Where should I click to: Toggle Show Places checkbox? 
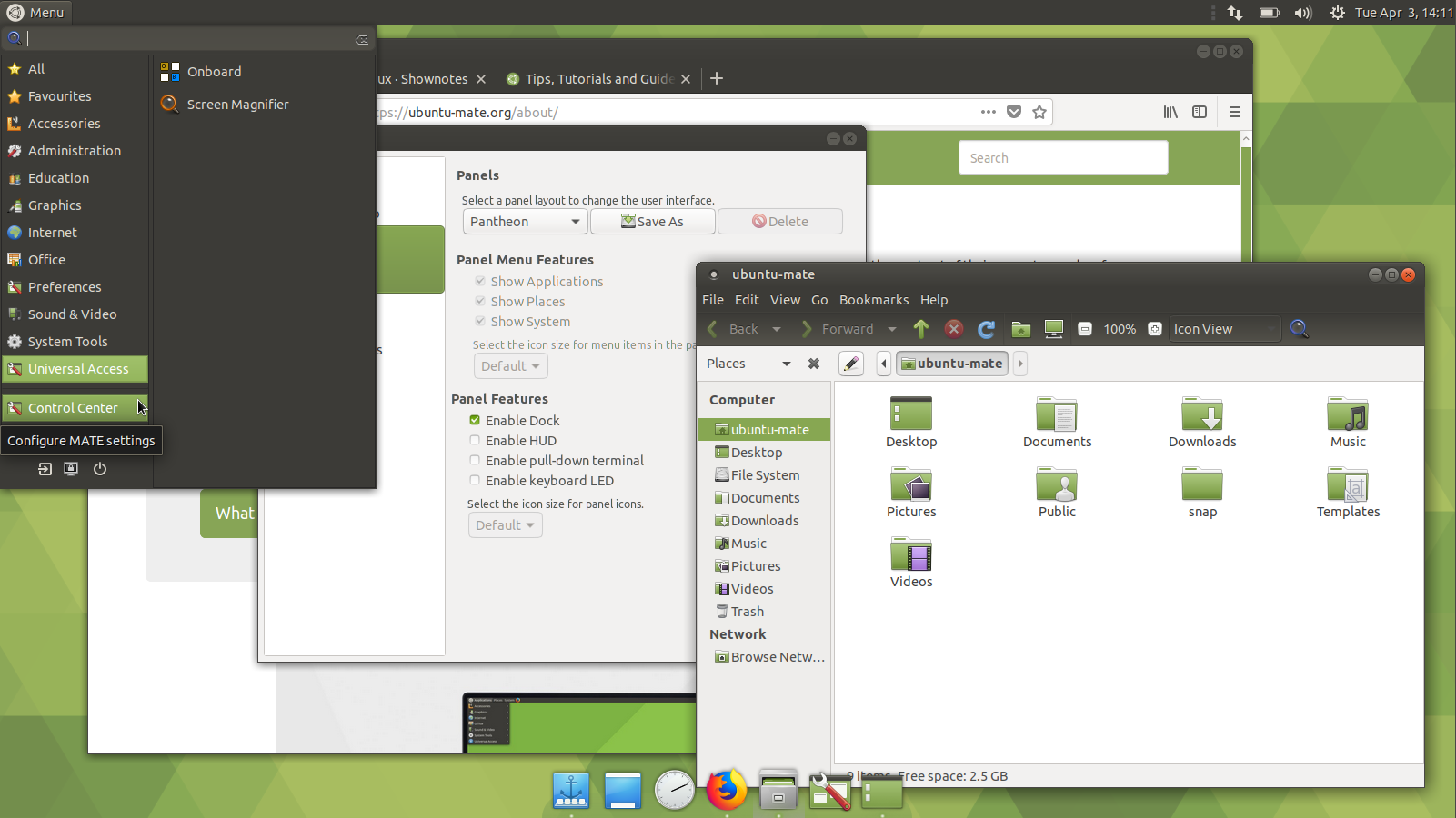pos(480,301)
